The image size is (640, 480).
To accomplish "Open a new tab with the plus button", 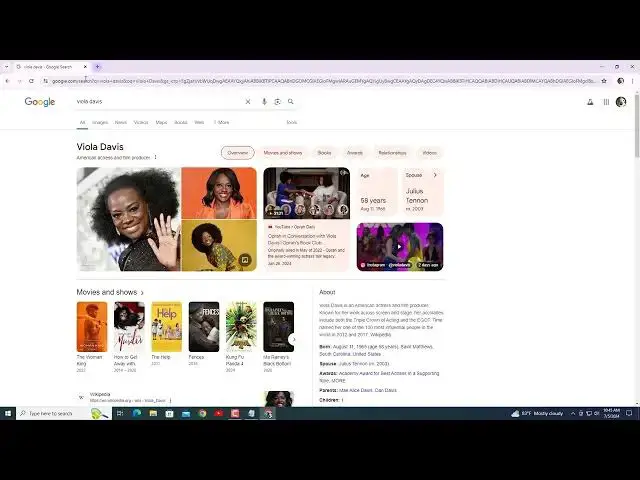I will pos(98,67).
